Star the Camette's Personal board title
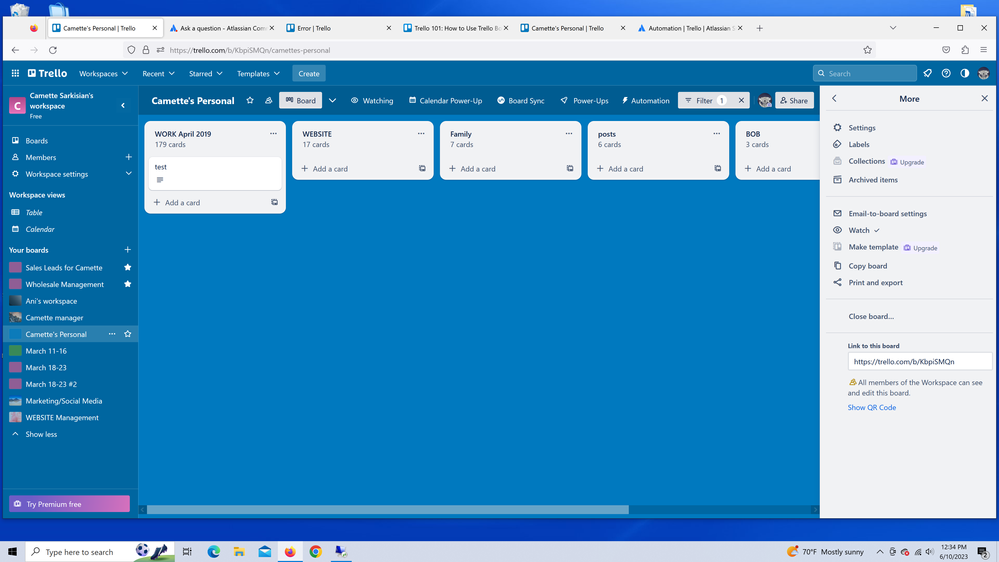Image resolution: width=999 pixels, height=562 pixels. [250, 101]
